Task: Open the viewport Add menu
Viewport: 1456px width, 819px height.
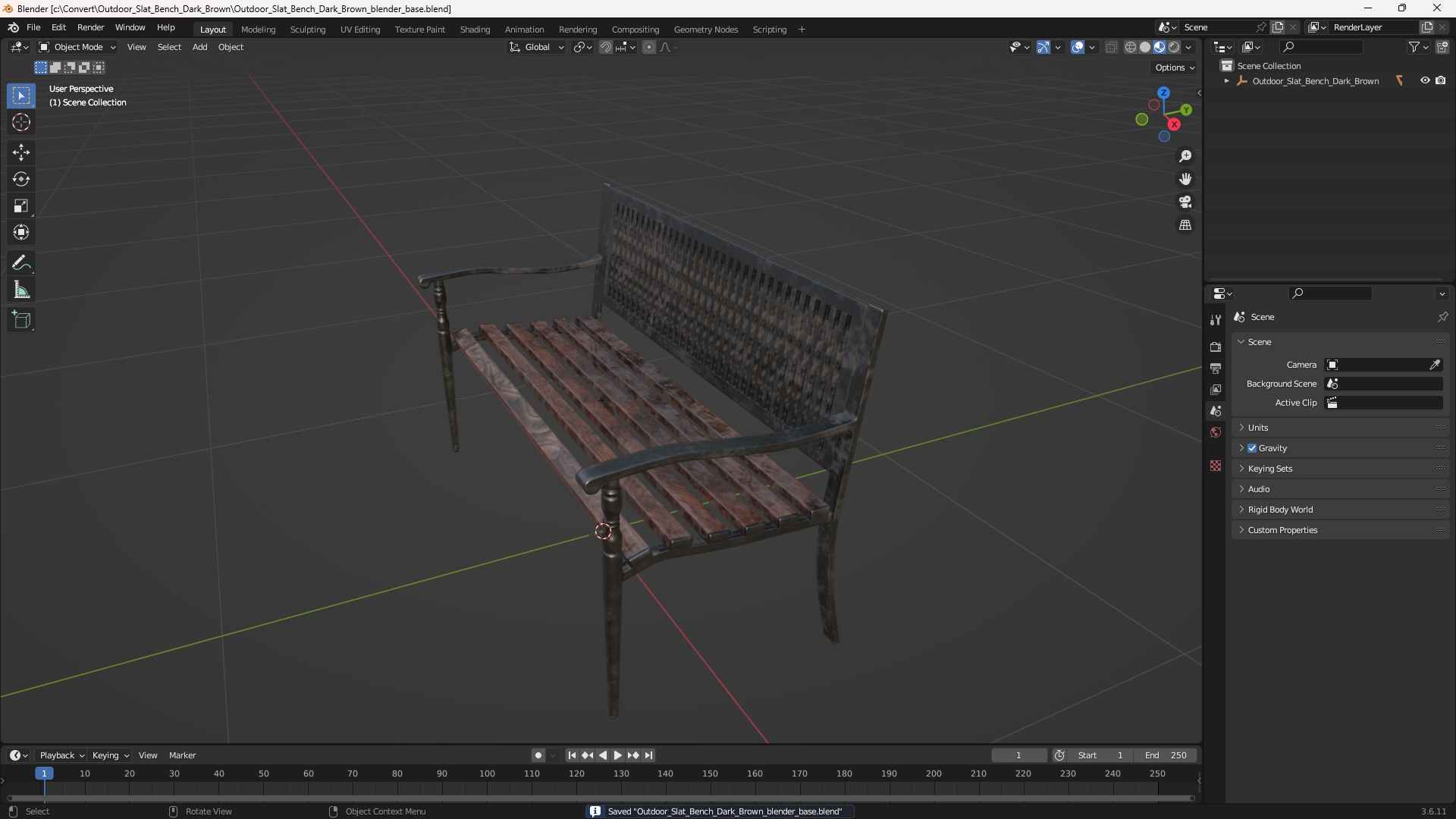Action: point(199,47)
